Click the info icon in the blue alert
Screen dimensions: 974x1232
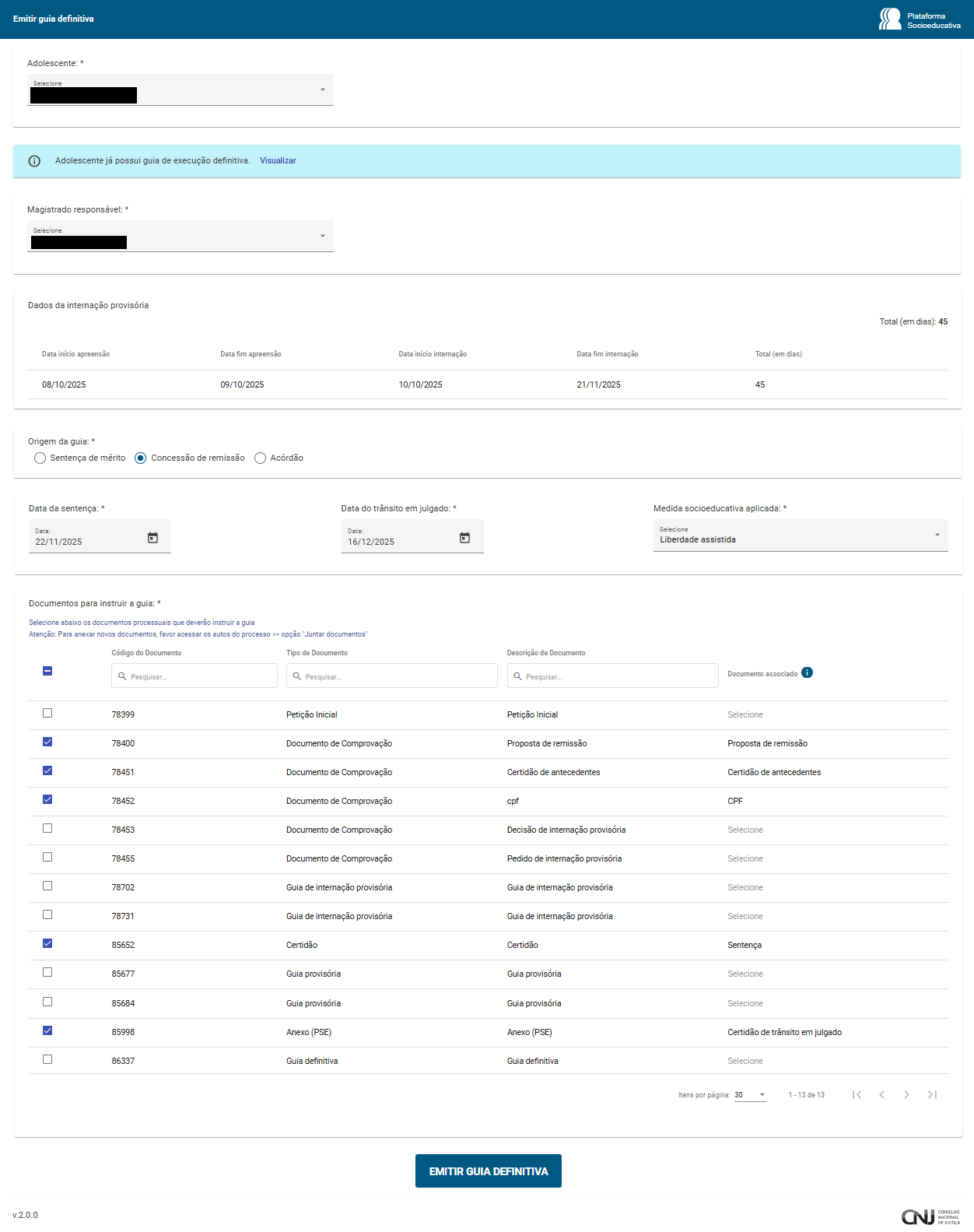(x=34, y=161)
